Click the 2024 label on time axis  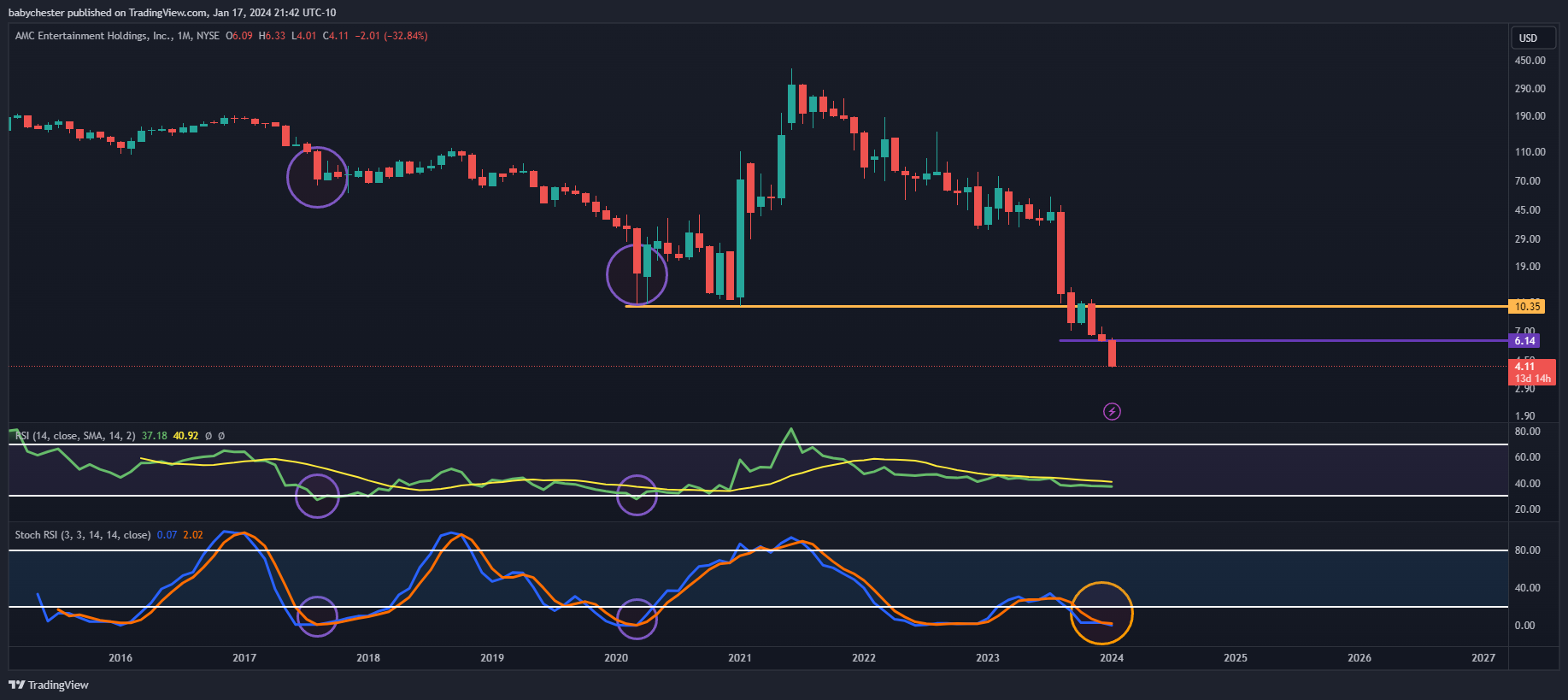point(1112,658)
